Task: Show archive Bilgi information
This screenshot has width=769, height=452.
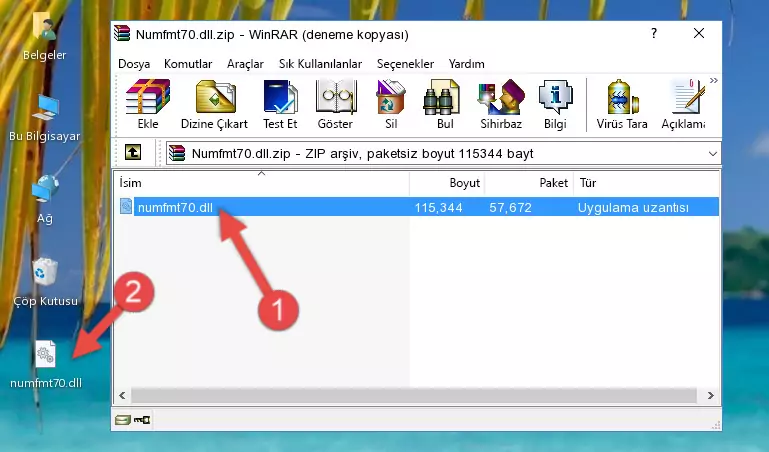Action: pyautogui.click(x=555, y=104)
